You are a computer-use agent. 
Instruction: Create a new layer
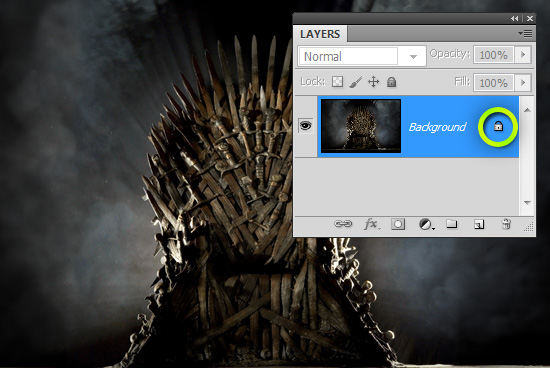coord(479,224)
